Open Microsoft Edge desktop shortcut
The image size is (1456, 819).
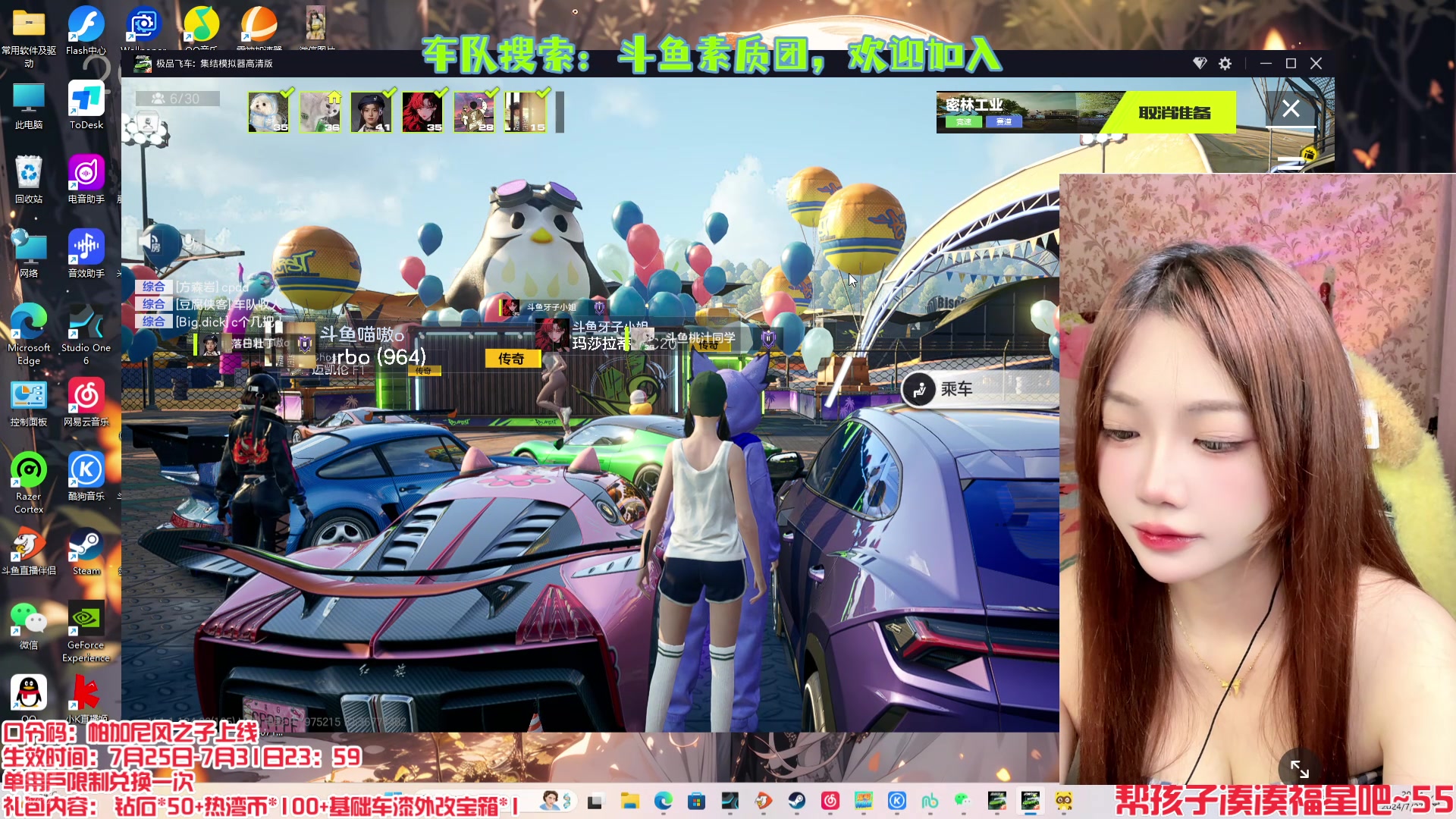[x=29, y=334]
